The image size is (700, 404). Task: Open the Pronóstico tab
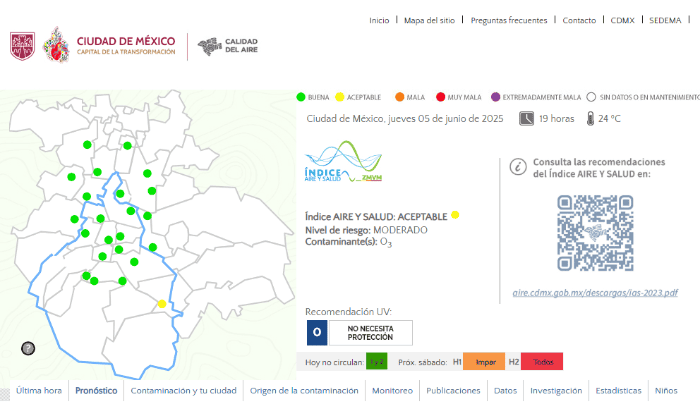96,390
